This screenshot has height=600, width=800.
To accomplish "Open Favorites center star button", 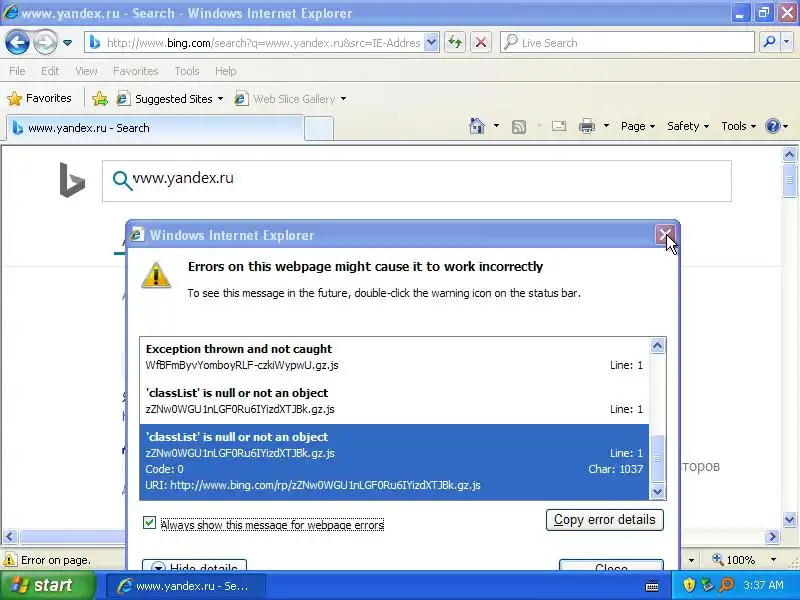I will (39, 98).
